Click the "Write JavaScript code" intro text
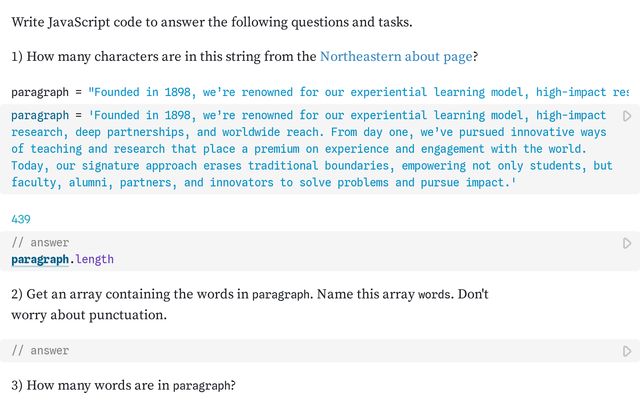The height and width of the screenshot is (400, 640). pyautogui.click(x=212, y=22)
